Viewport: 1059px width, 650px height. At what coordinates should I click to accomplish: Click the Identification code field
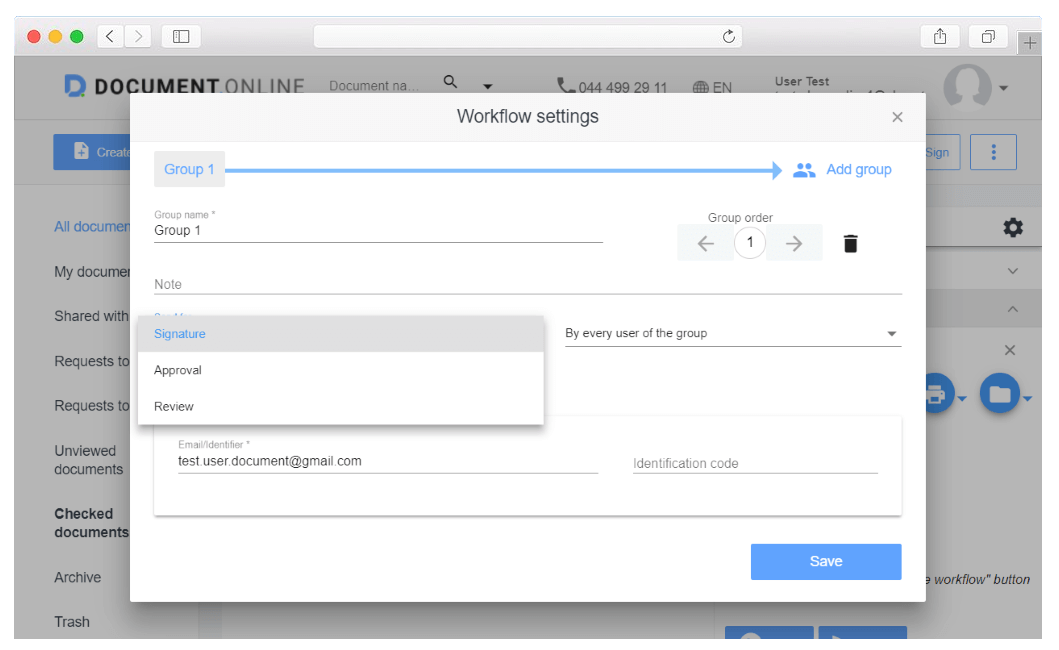(754, 463)
